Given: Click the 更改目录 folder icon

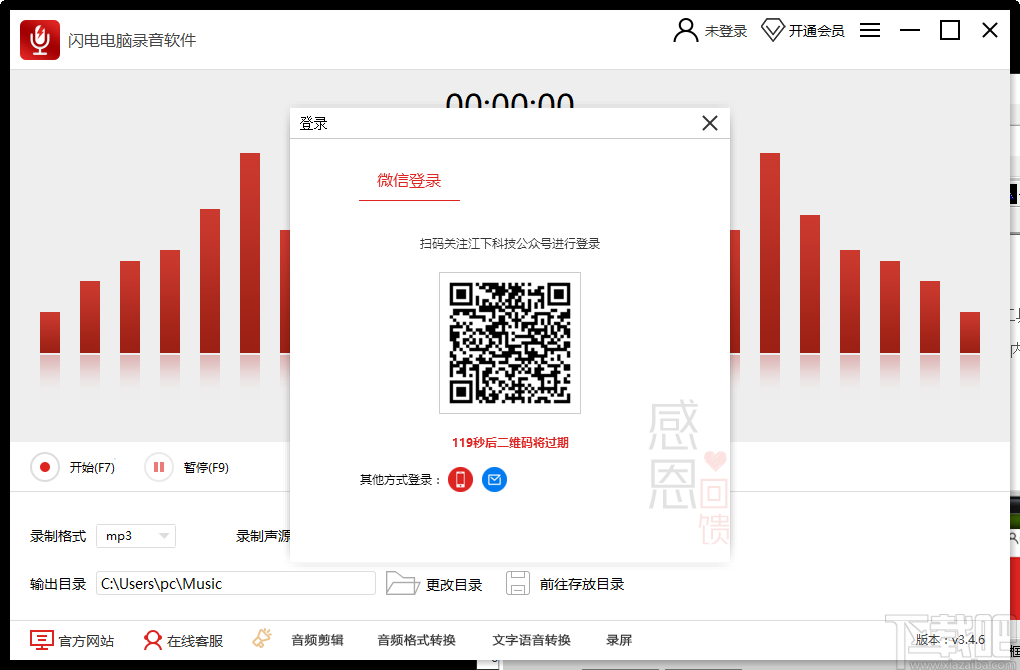Looking at the screenshot, I should [404, 583].
